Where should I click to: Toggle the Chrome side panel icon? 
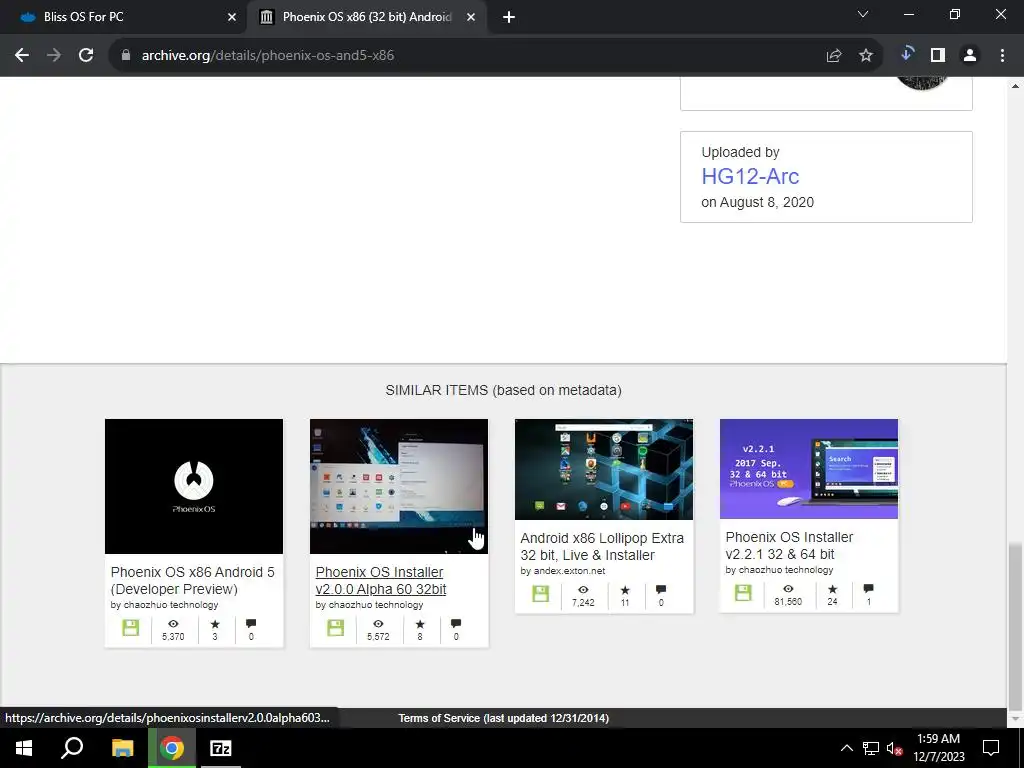pyautogui.click(x=938, y=56)
